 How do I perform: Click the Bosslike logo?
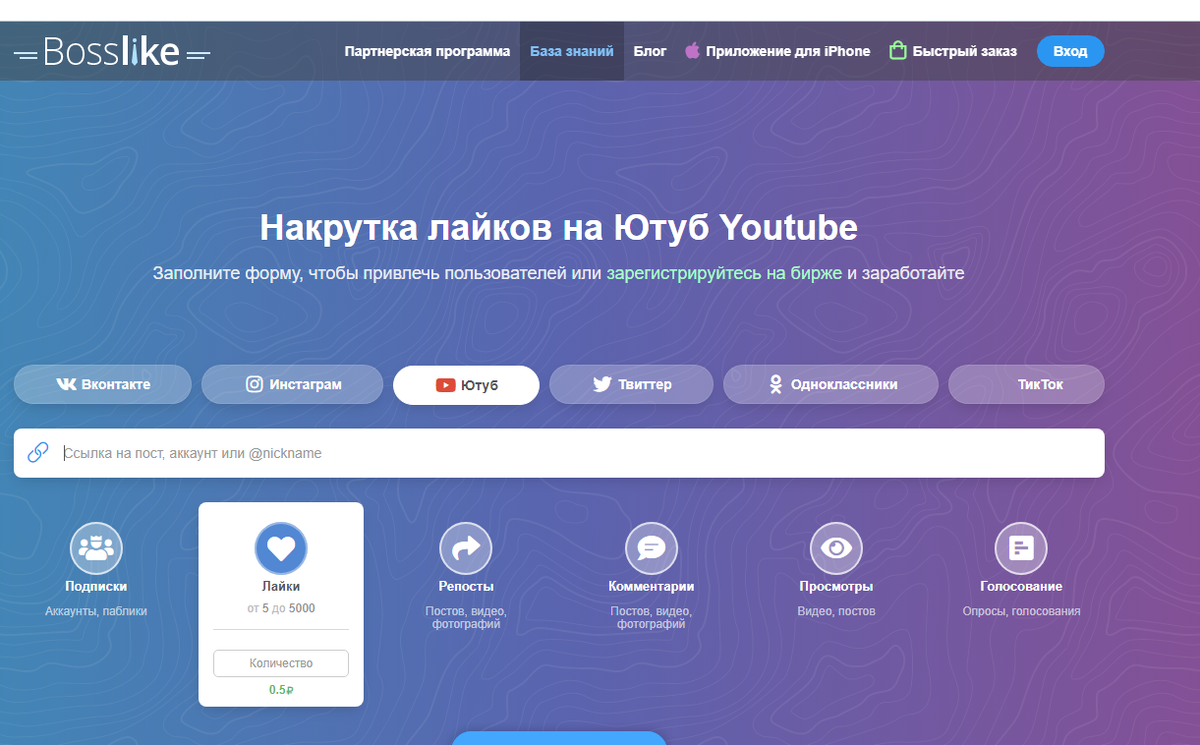click(113, 51)
